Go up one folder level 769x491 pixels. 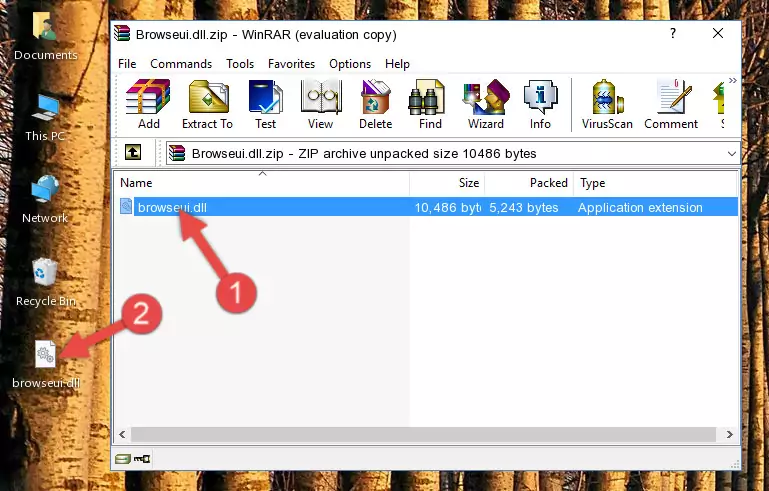pos(133,153)
